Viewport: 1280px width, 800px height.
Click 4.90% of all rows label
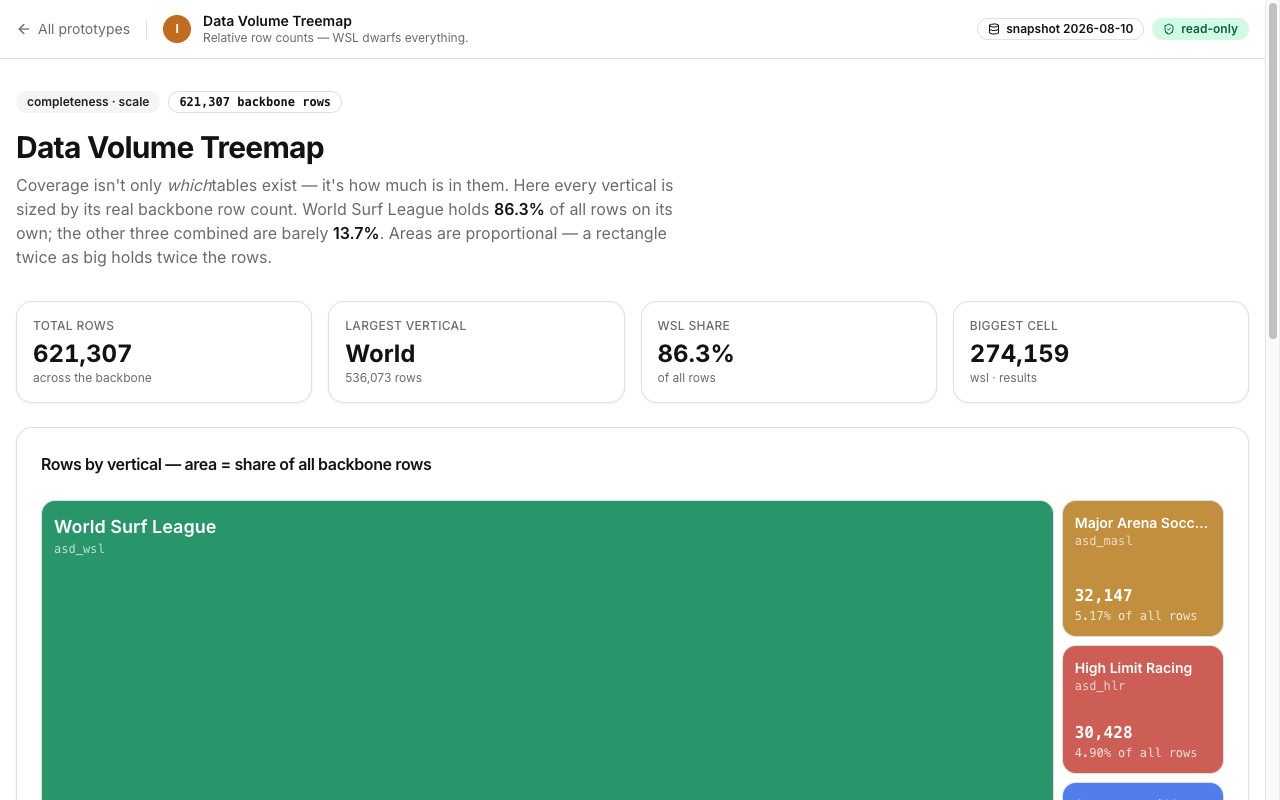[1136, 753]
